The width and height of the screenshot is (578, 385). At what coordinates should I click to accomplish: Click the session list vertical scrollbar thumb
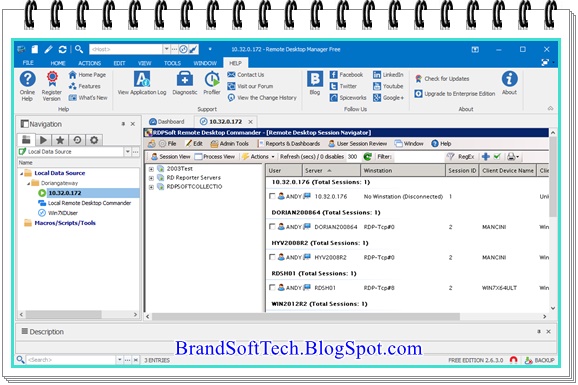point(553,177)
